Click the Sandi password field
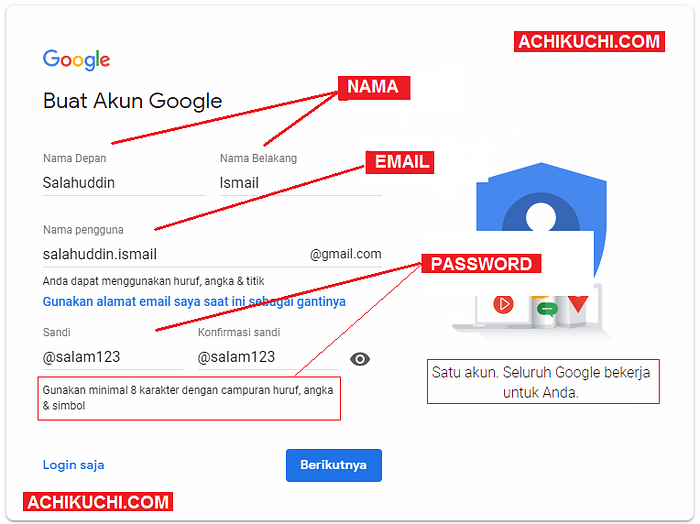 tap(112, 357)
